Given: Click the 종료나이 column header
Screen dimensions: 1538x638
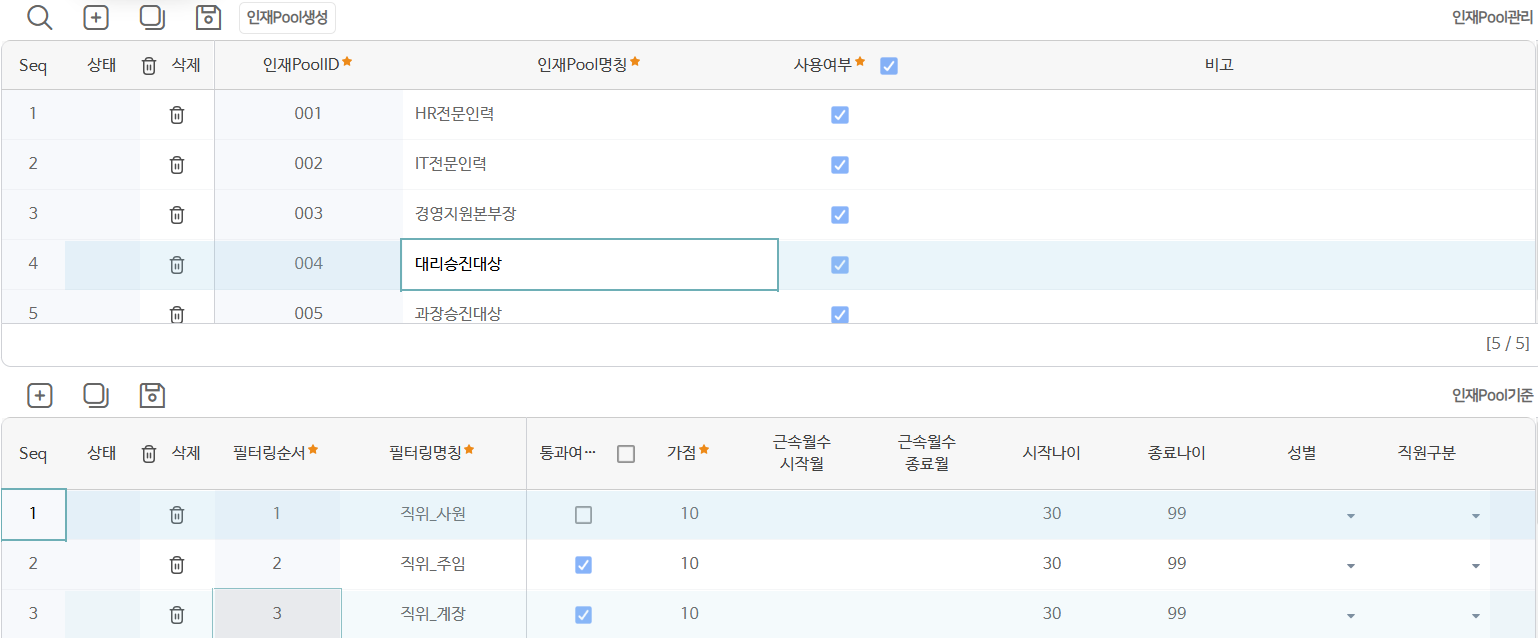Looking at the screenshot, I should tap(1176, 453).
